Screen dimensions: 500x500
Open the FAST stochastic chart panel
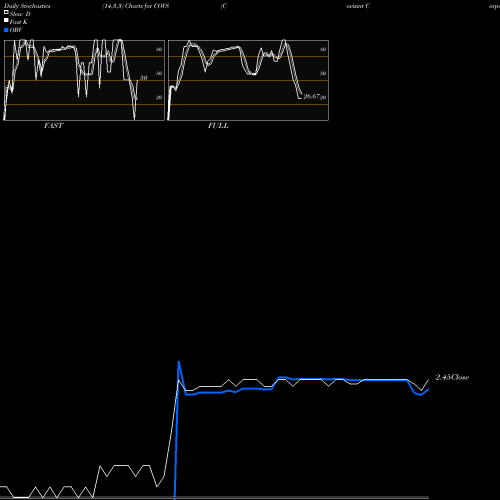[x=84, y=80]
